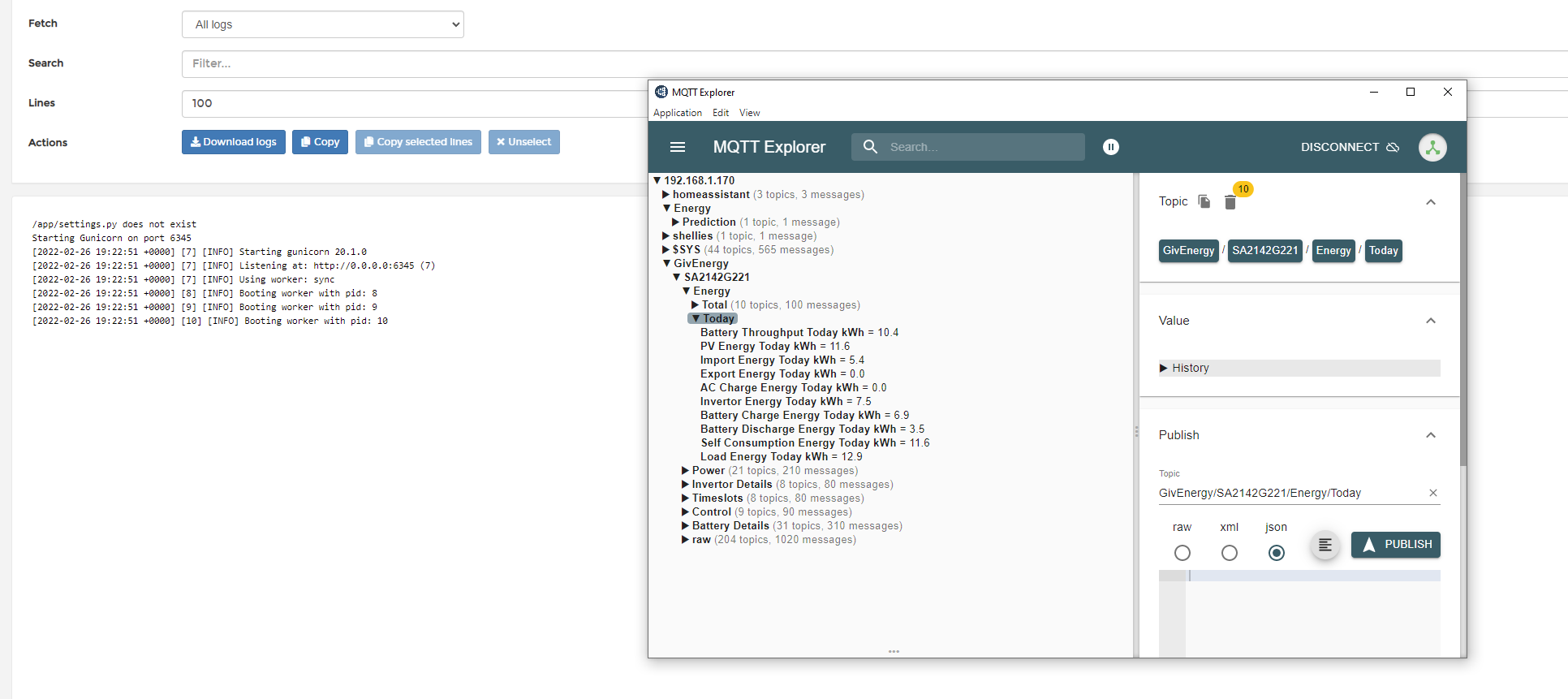Click the MQTT Explorer title bar app icon
The image size is (1568, 699).
pos(661,92)
